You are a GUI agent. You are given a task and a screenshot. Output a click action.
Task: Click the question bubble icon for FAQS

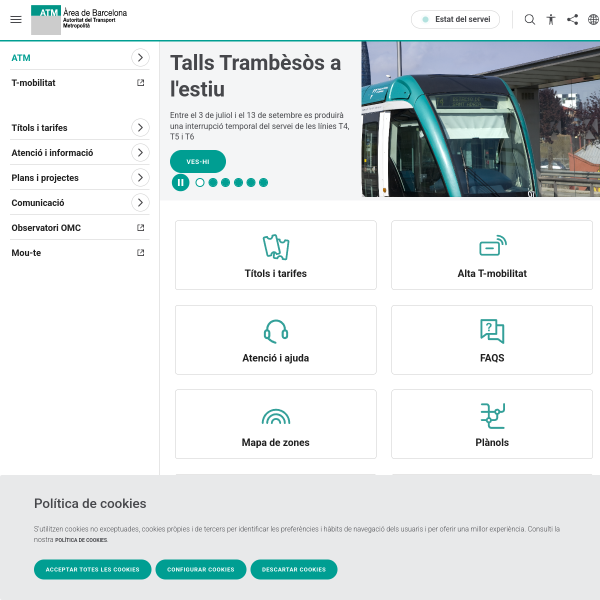click(492, 331)
